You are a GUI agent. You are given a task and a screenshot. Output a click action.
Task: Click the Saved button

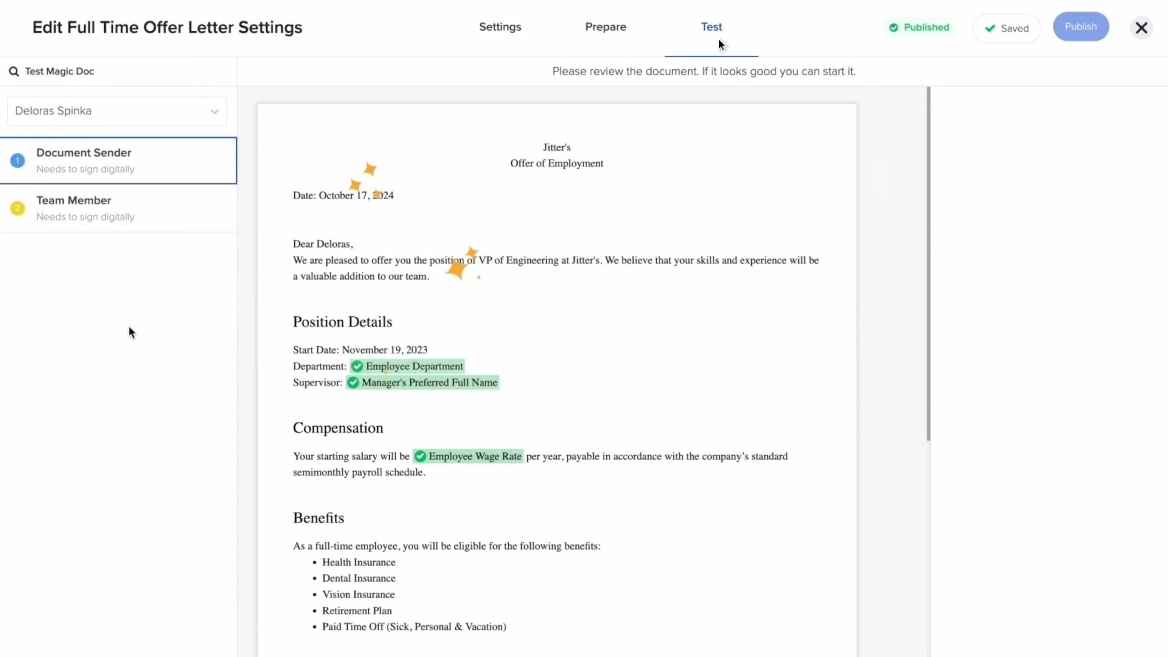[1007, 28]
